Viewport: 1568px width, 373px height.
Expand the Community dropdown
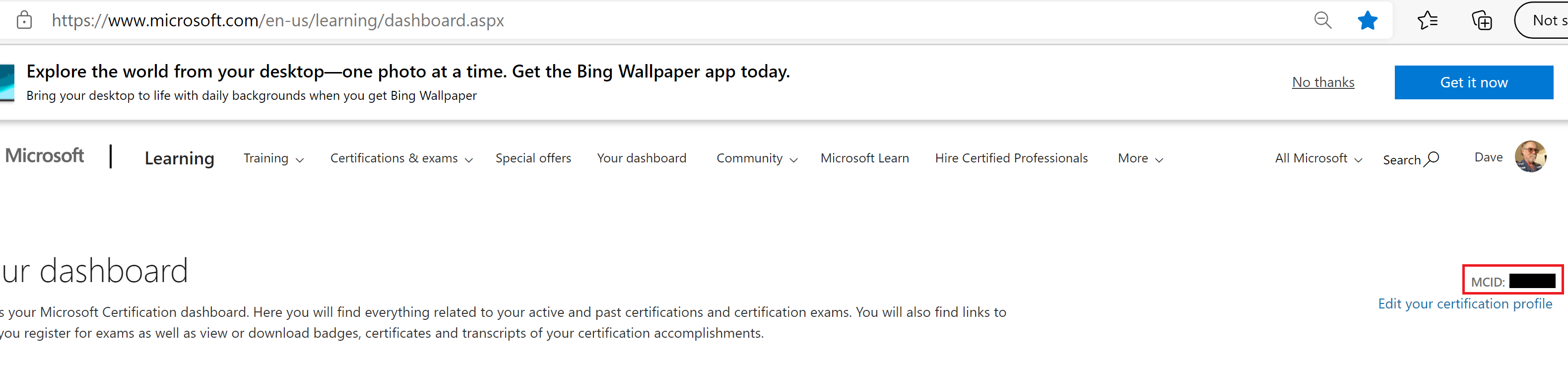[757, 158]
